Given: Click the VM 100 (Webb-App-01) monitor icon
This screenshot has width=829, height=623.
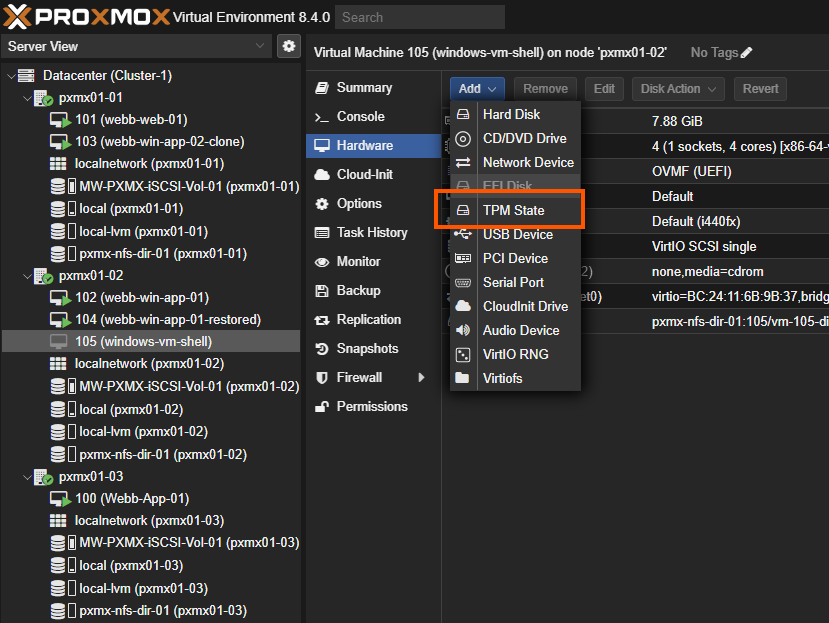Looking at the screenshot, I should [x=60, y=499].
